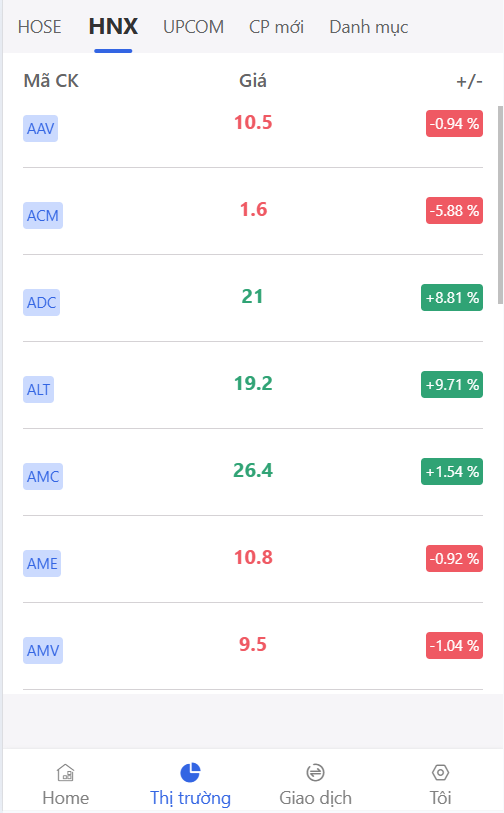
Task: Open Thị trường pie chart icon
Action: click(190, 773)
